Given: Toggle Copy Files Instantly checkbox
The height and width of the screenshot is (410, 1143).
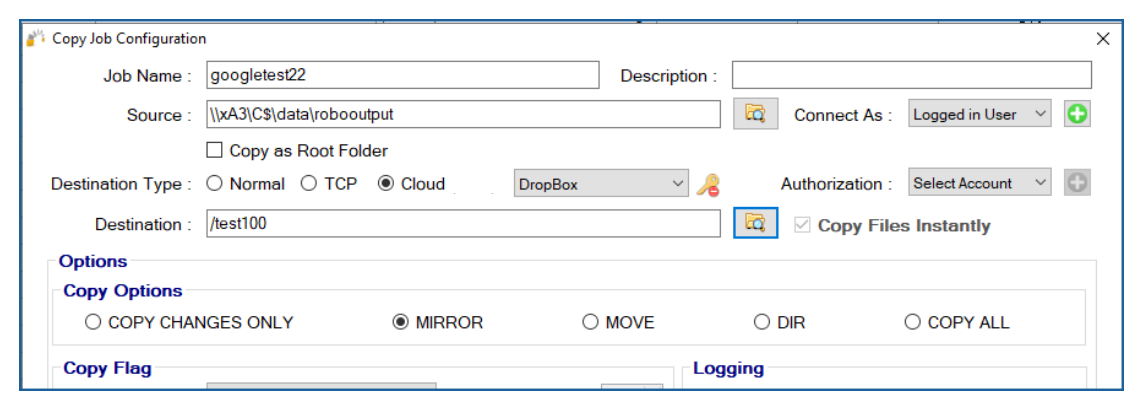Looking at the screenshot, I should pyautogui.click(x=803, y=225).
